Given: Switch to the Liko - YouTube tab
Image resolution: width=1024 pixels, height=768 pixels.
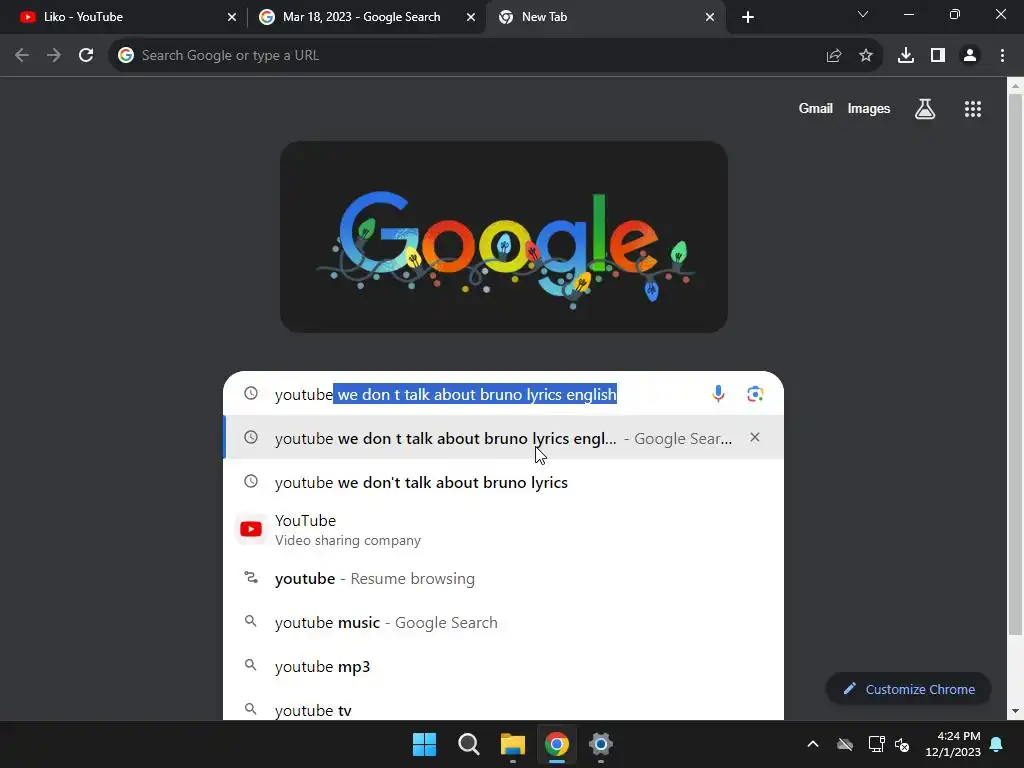Looking at the screenshot, I should [x=124, y=17].
